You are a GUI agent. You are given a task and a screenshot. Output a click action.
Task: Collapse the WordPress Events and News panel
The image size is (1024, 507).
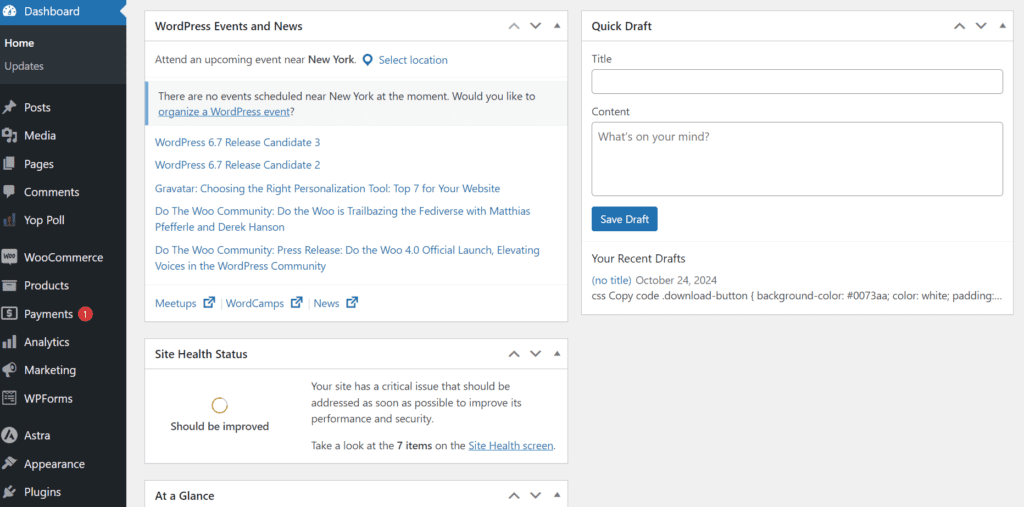click(x=557, y=26)
